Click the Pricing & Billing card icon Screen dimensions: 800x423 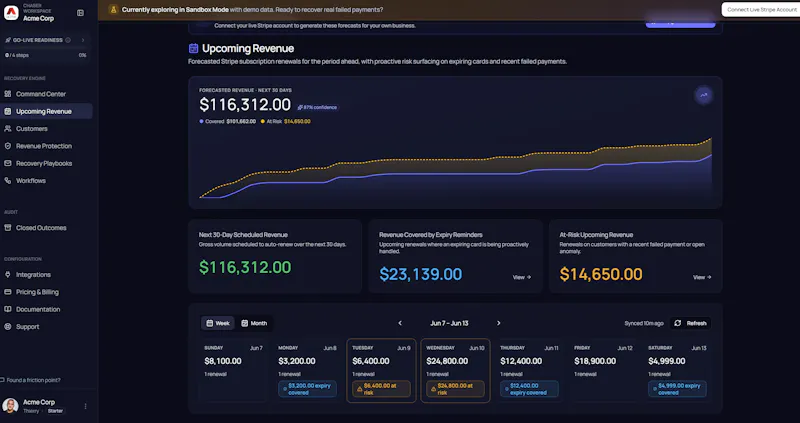tap(8, 292)
